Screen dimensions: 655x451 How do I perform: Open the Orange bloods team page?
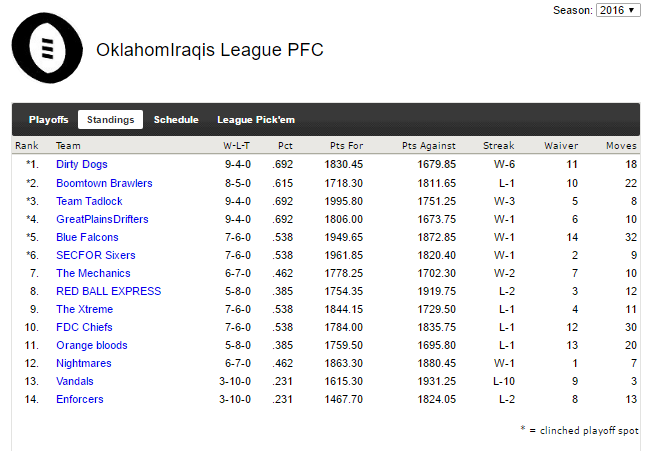pos(92,345)
